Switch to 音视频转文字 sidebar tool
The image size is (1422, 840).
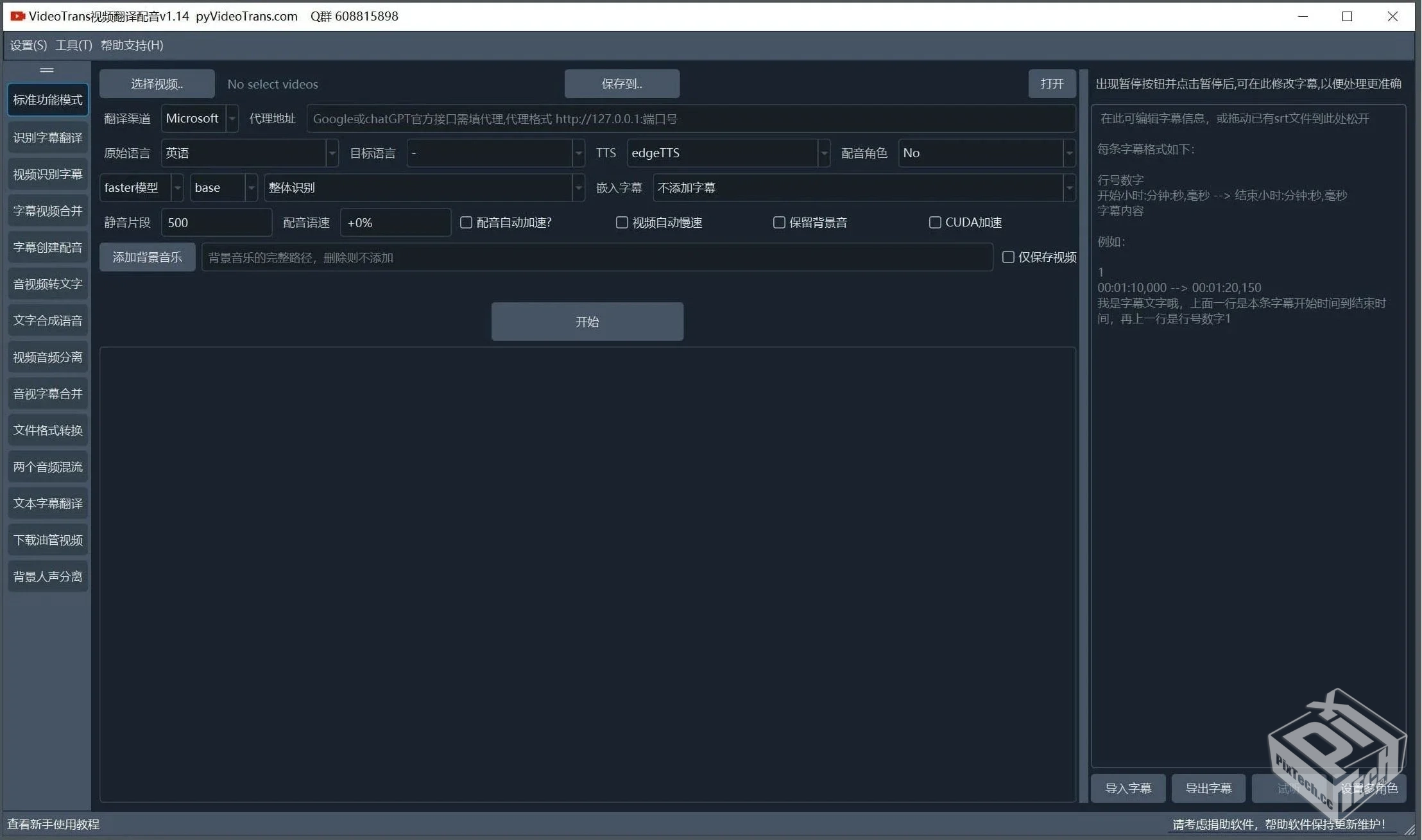click(x=48, y=284)
